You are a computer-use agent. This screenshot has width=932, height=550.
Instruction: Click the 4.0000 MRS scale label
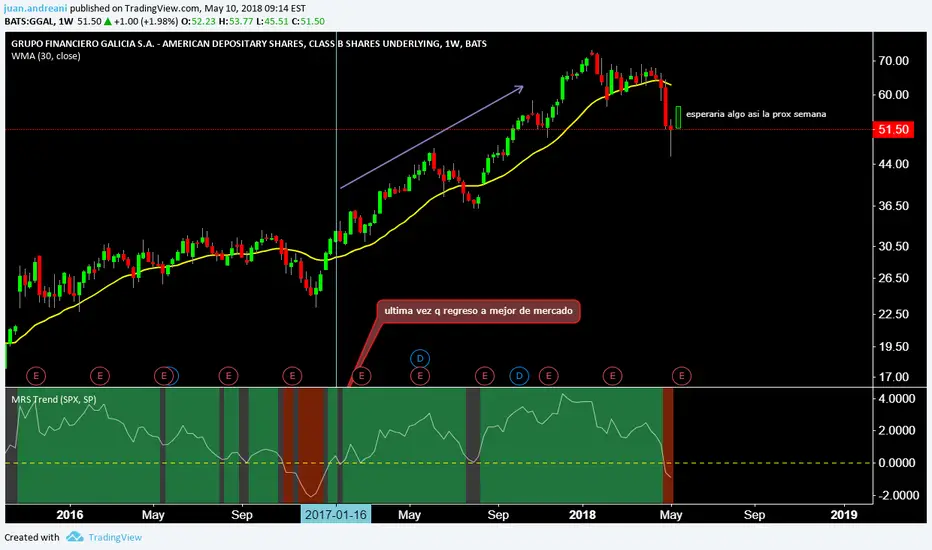click(x=897, y=399)
